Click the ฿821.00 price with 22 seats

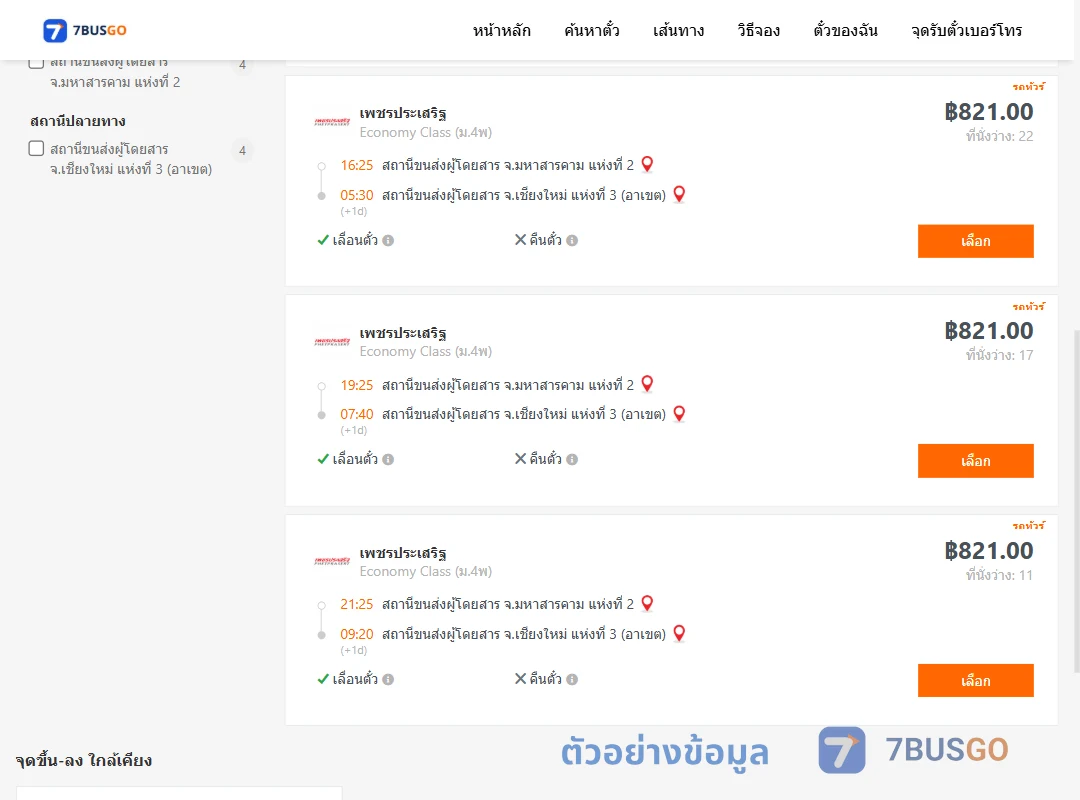click(988, 112)
